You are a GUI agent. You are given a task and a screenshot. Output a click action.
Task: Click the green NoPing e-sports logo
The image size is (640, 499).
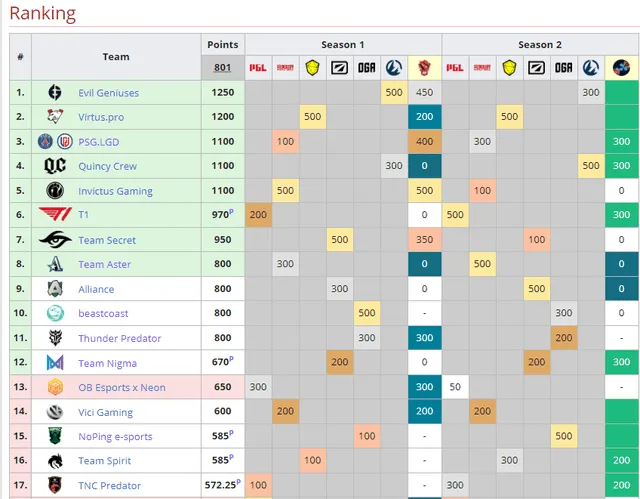[55, 436]
